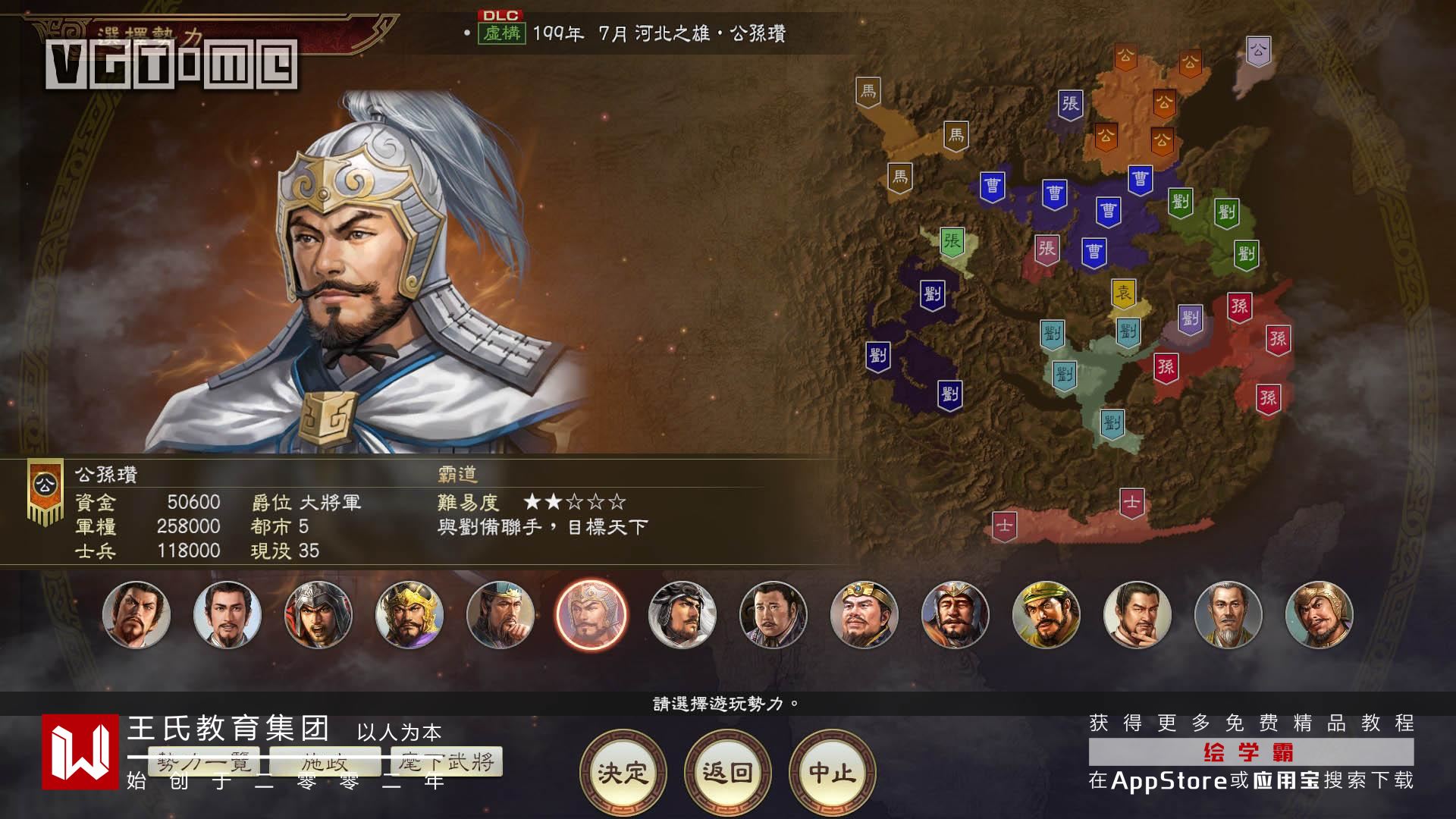Click the 公 faction banner emblem
Image resolution: width=1456 pixels, height=819 pixels.
tap(45, 491)
